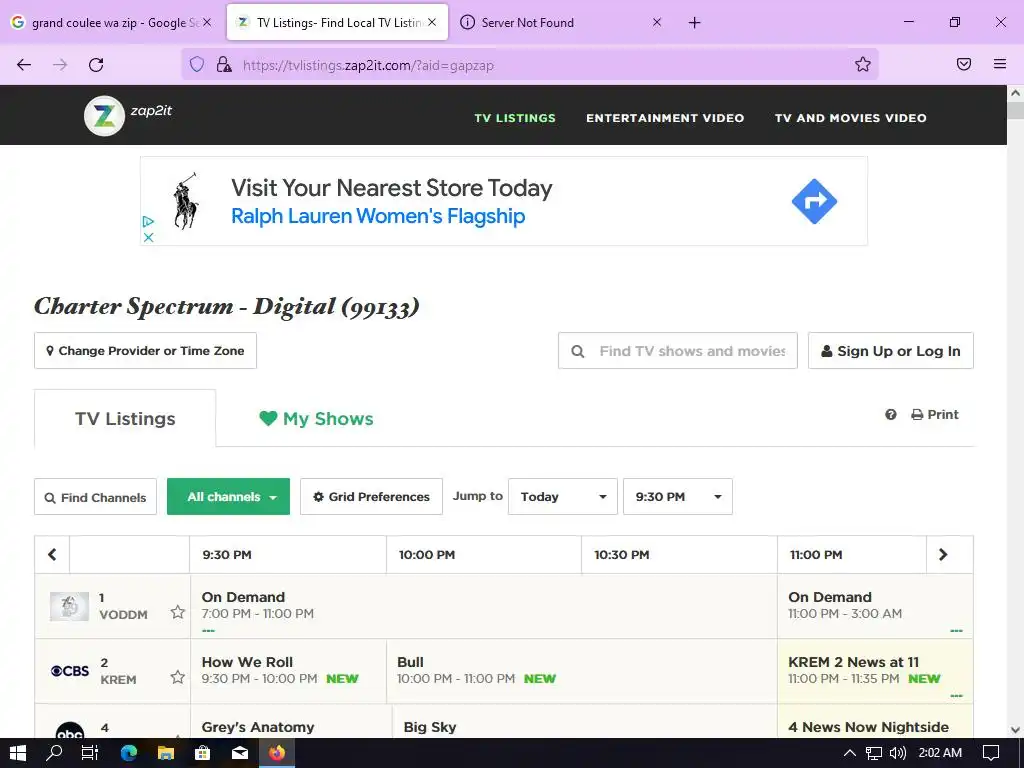Open Windows taskbar search
The image size is (1024, 768).
pos(54,753)
